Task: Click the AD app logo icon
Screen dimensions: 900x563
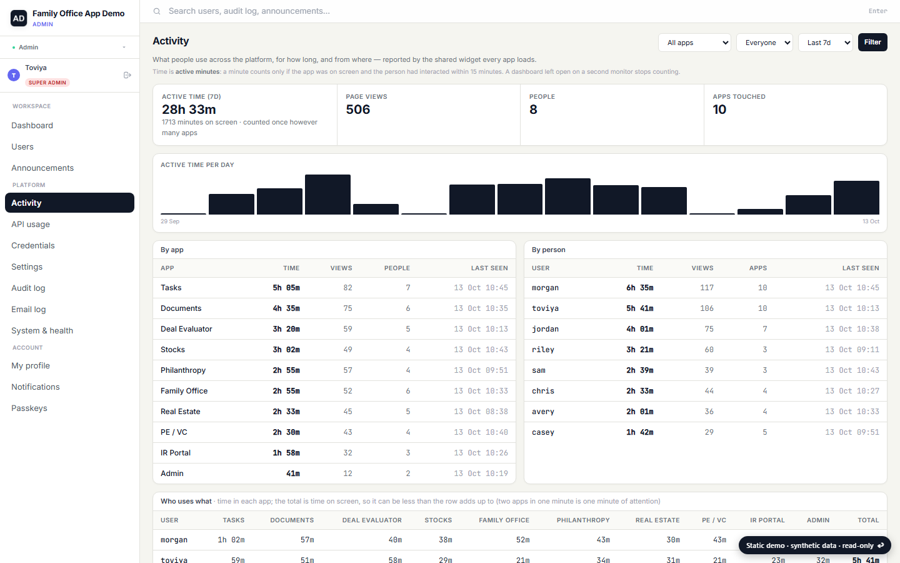Action: click(x=18, y=18)
